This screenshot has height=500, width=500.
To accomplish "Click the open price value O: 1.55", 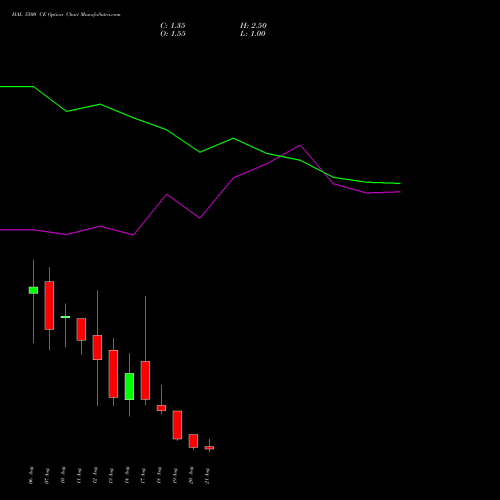I will [173, 34].
